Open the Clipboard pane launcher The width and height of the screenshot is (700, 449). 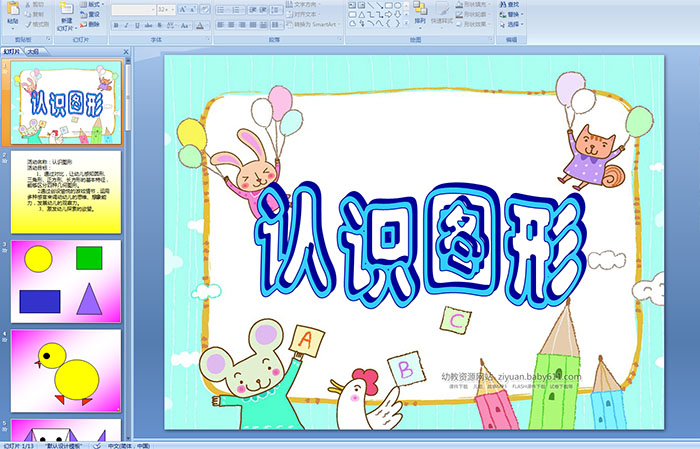pyautogui.click(x=49, y=39)
